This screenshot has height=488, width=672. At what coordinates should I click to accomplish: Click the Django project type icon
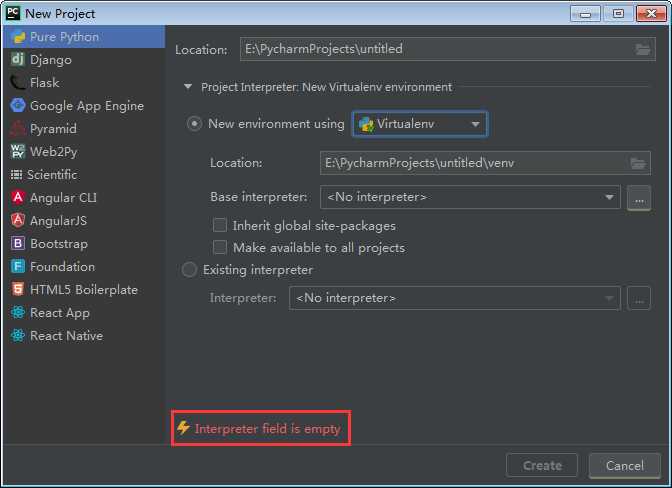(x=18, y=59)
